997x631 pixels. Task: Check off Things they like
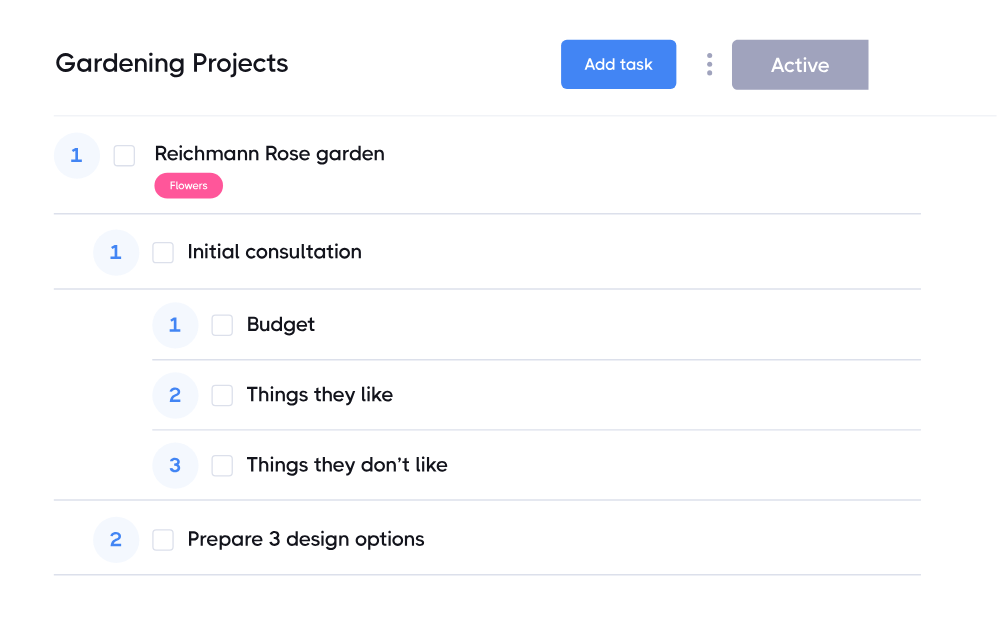click(x=222, y=395)
